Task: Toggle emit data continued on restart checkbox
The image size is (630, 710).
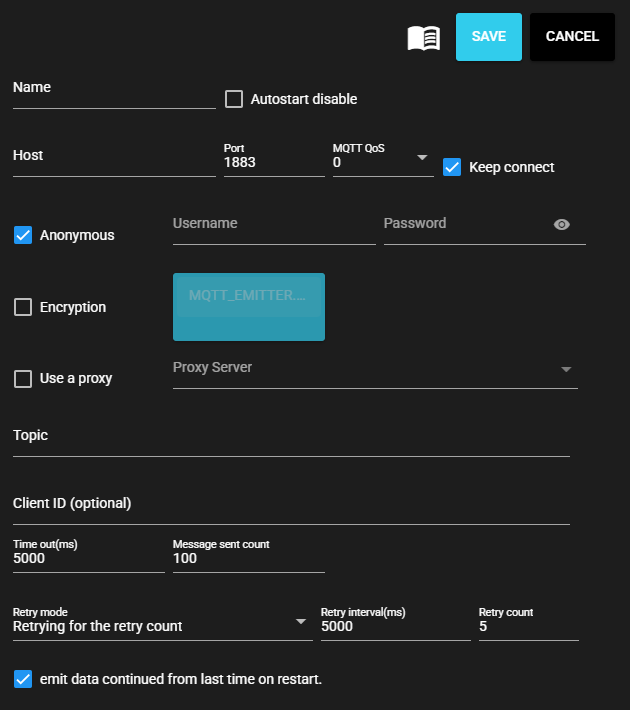Action: pos(23,679)
